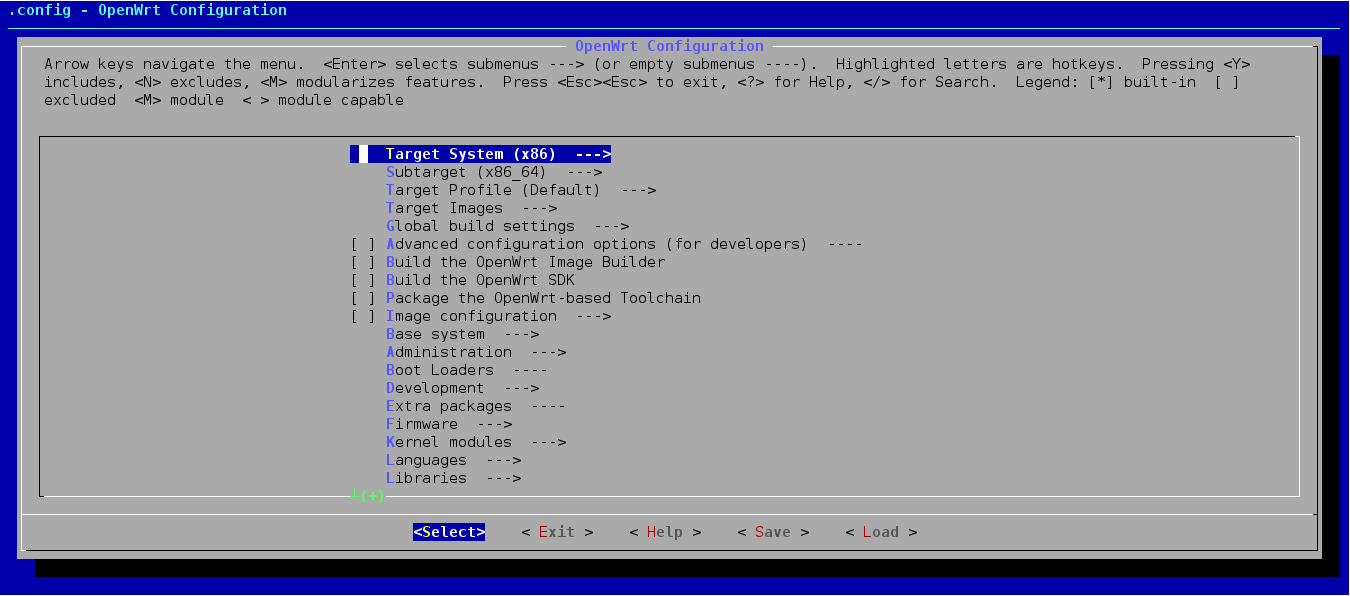Expand the Administration submenu entry
This screenshot has height=596, width=1350.
click(x=476, y=352)
